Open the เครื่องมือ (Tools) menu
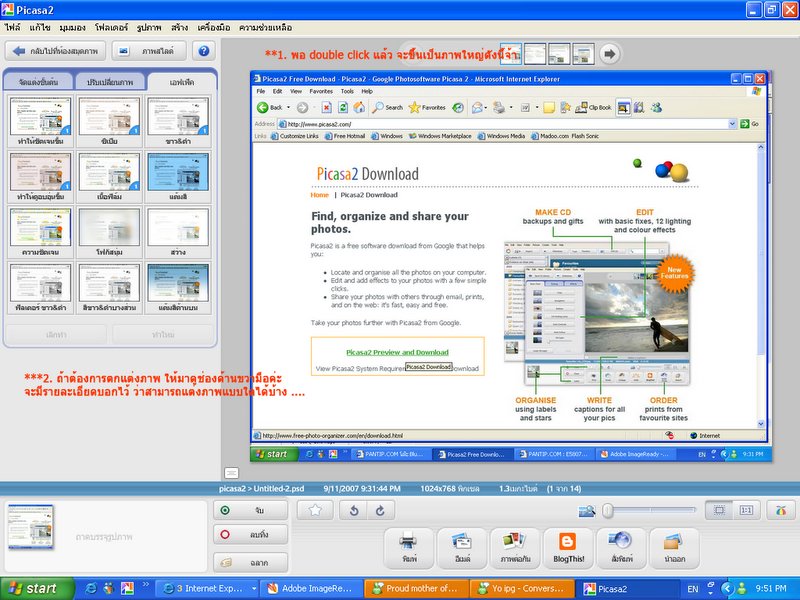The height and width of the screenshot is (600, 800). (213, 28)
